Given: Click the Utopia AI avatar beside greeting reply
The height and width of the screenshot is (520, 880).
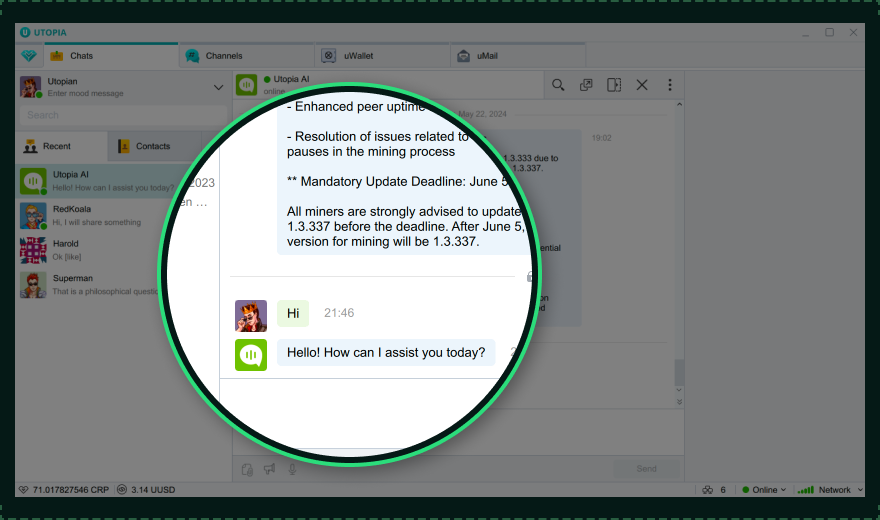Looking at the screenshot, I should pyautogui.click(x=251, y=355).
